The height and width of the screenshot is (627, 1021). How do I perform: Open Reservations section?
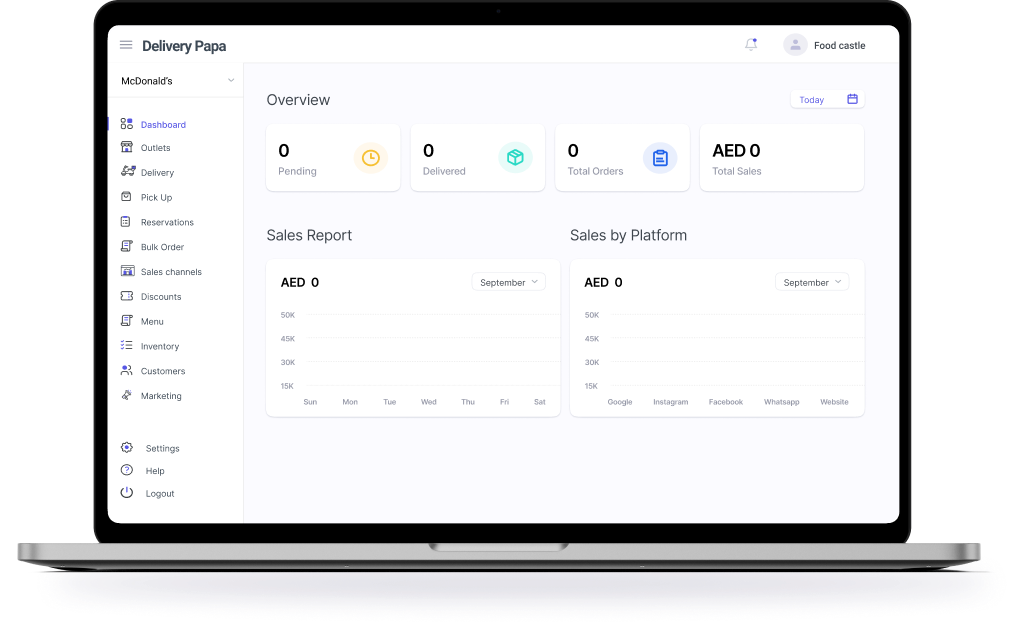click(167, 222)
